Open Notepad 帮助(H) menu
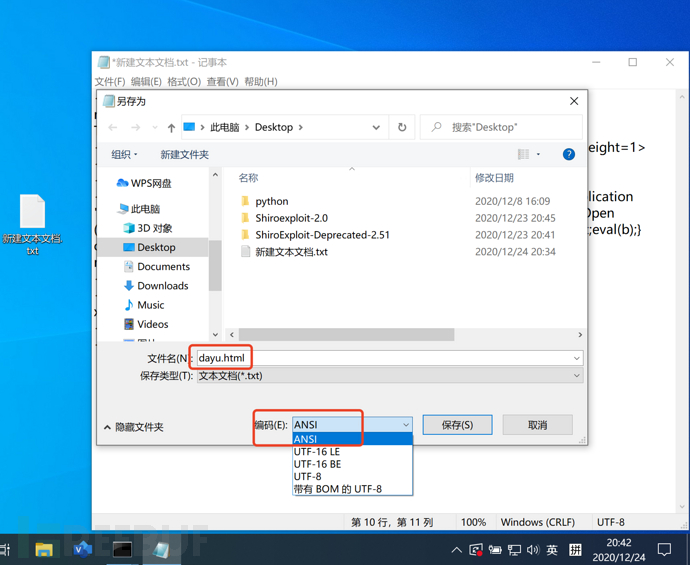This screenshot has height=565, width=690. 261,82
